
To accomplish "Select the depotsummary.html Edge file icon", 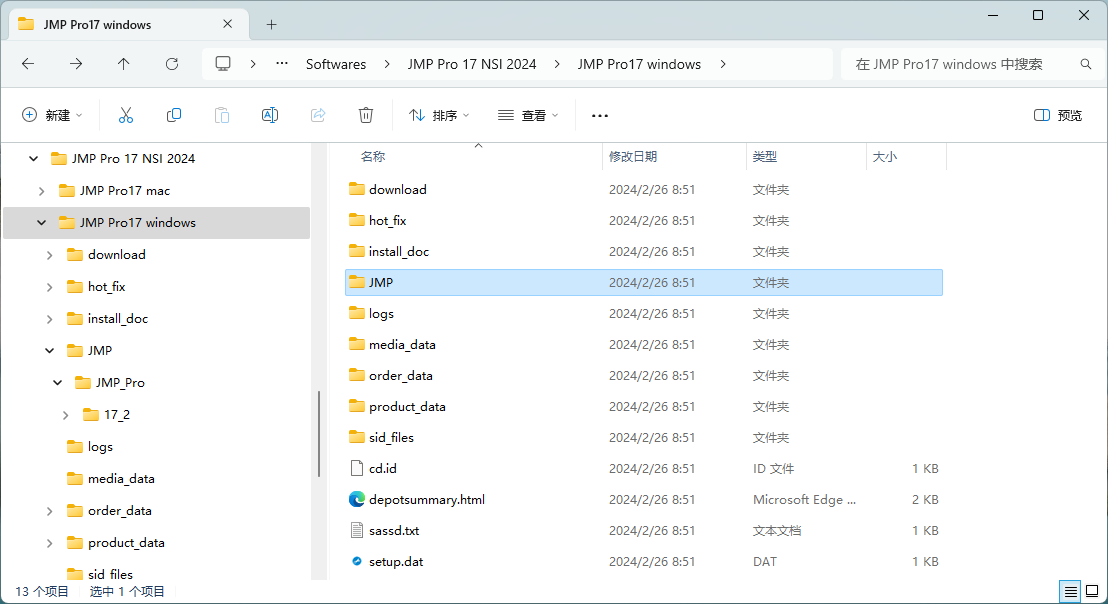I will [x=357, y=499].
